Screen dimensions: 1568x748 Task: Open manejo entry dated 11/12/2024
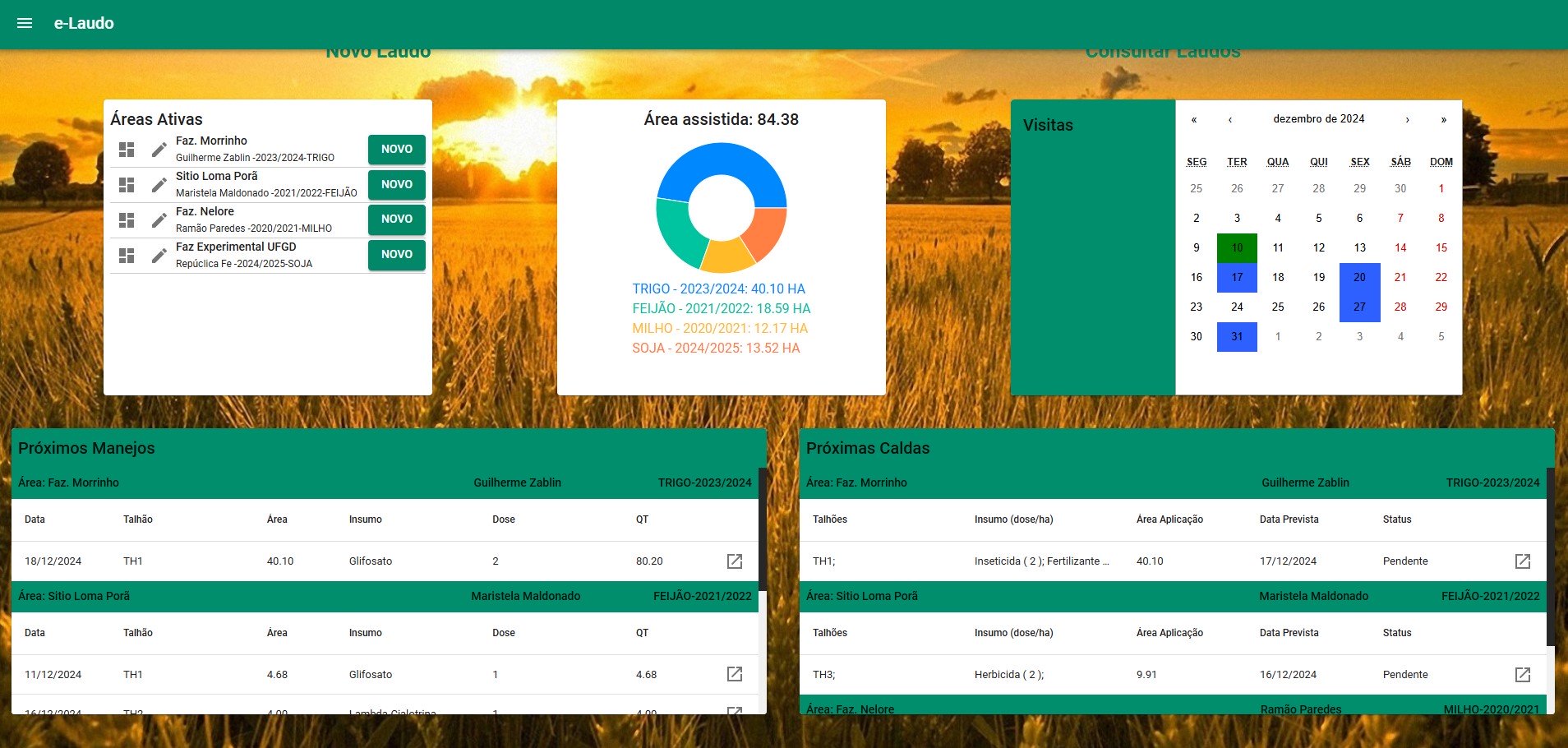click(734, 675)
